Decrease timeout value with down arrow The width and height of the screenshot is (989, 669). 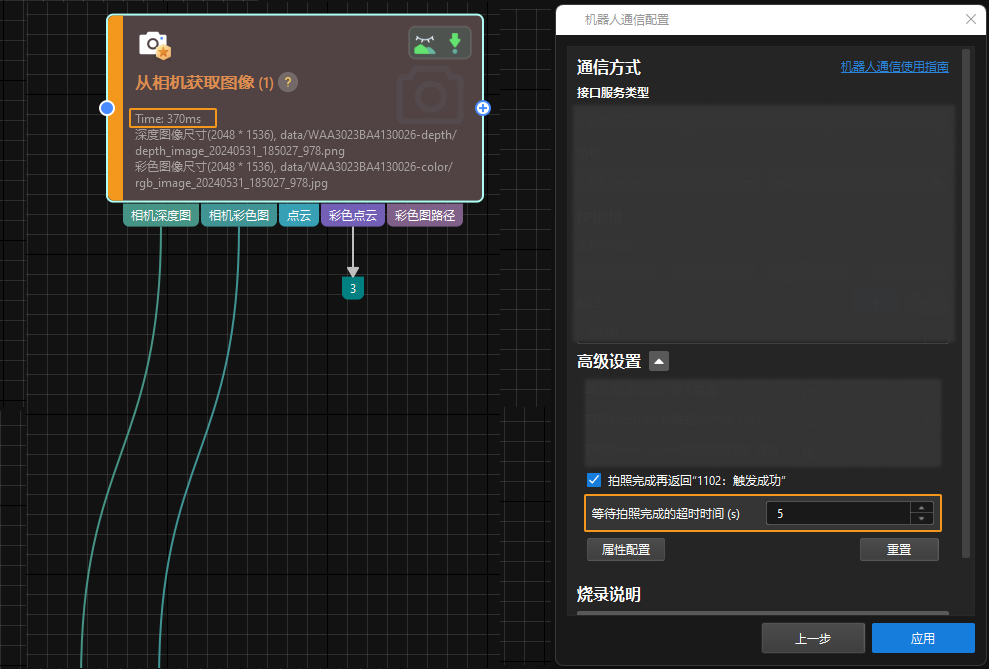[921, 519]
